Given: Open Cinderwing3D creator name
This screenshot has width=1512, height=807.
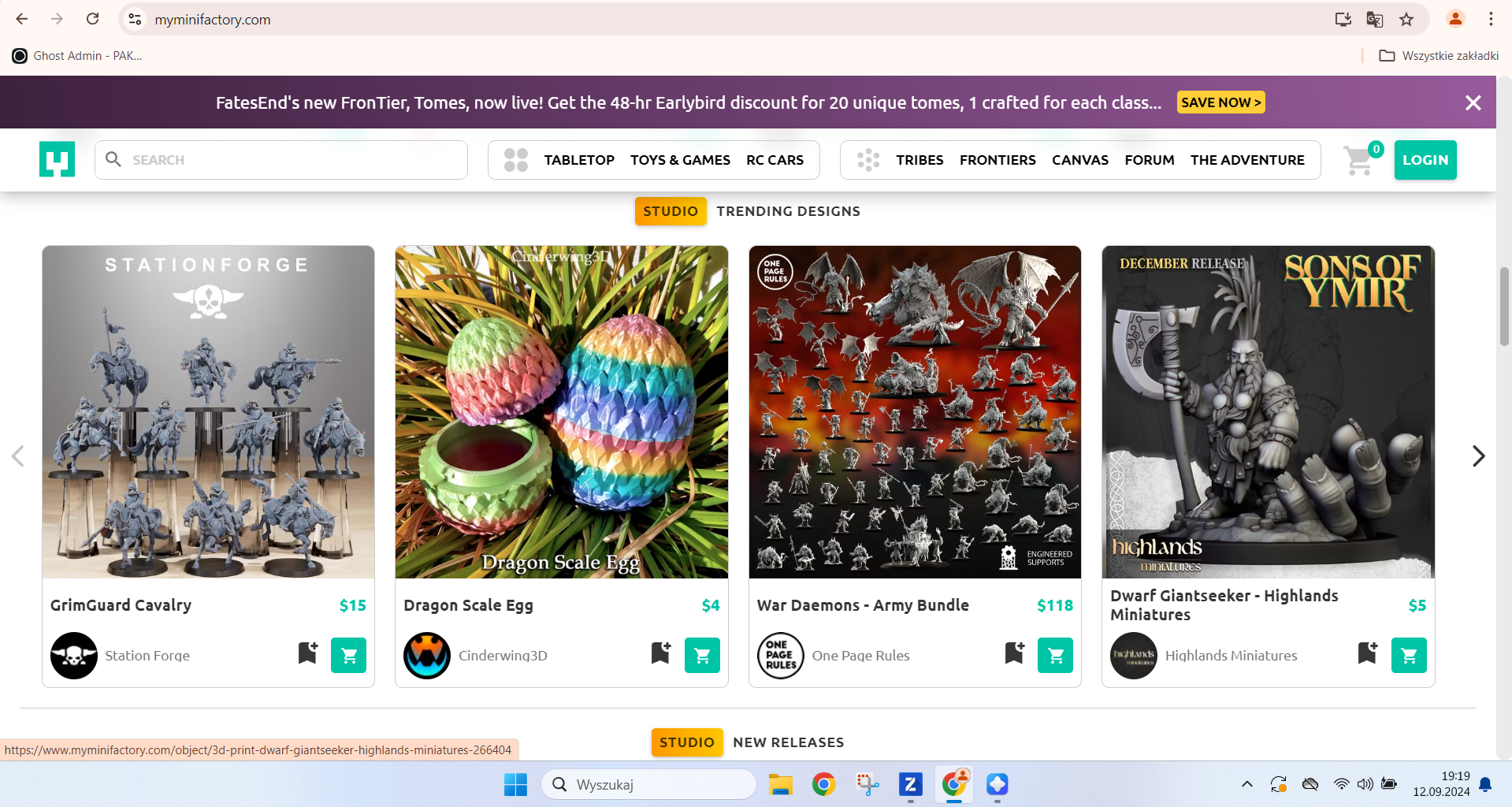Looking at the screenshot, I should pyautogui.click(x=503, y=656).
